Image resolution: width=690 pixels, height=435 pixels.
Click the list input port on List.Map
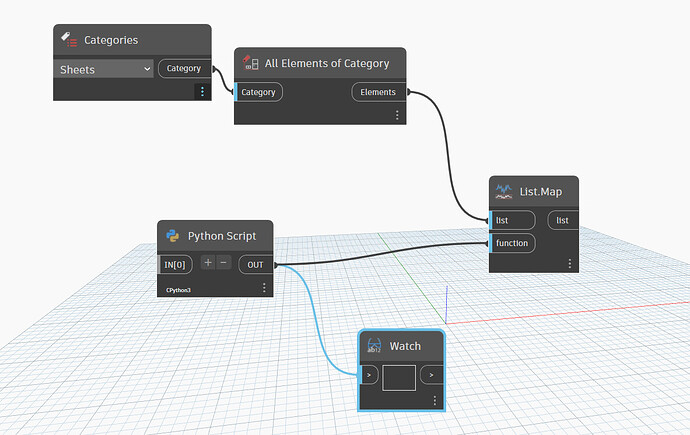[x=513, y=220]
